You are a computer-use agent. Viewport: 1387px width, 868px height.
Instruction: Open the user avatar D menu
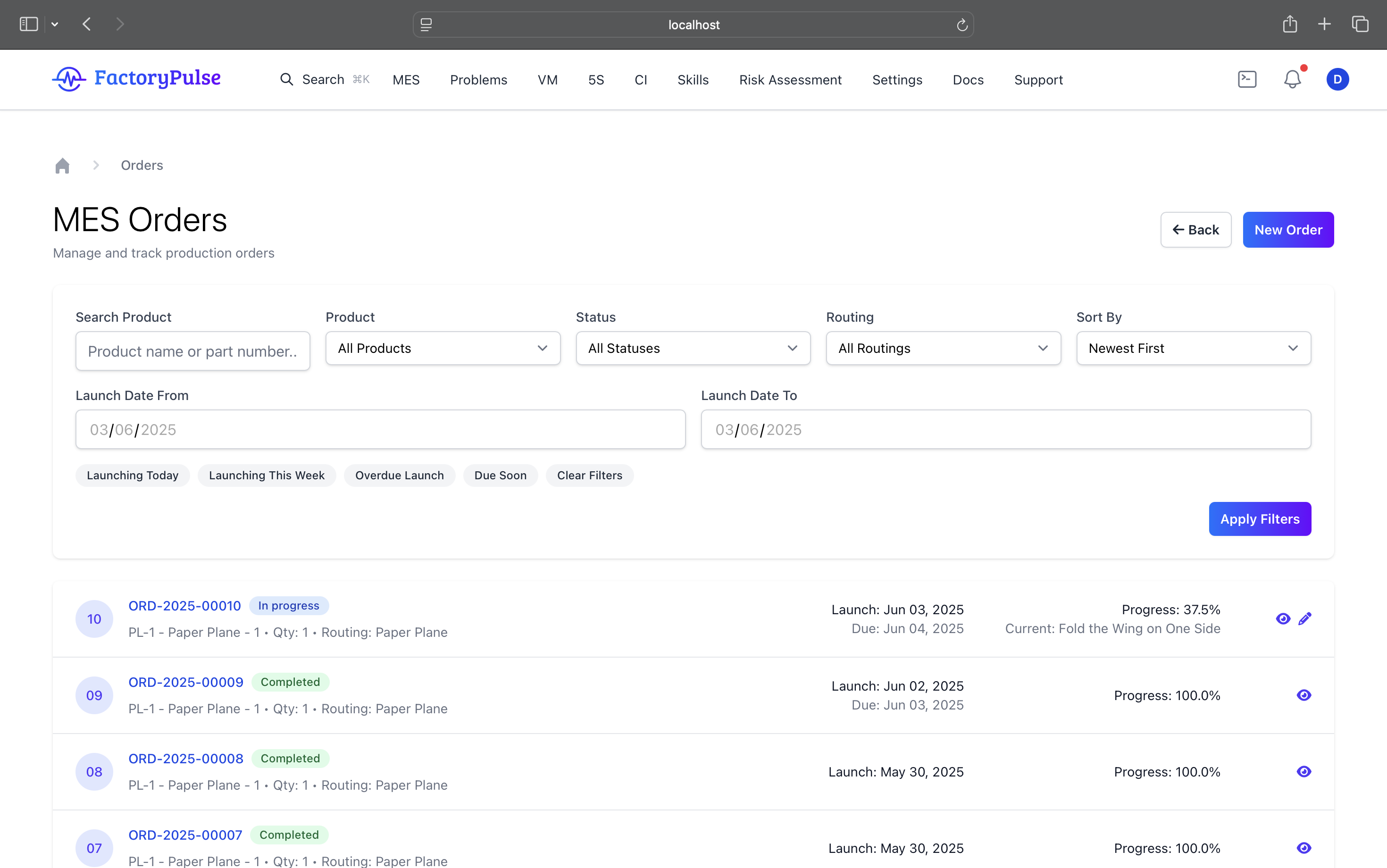click(1337, 79)
